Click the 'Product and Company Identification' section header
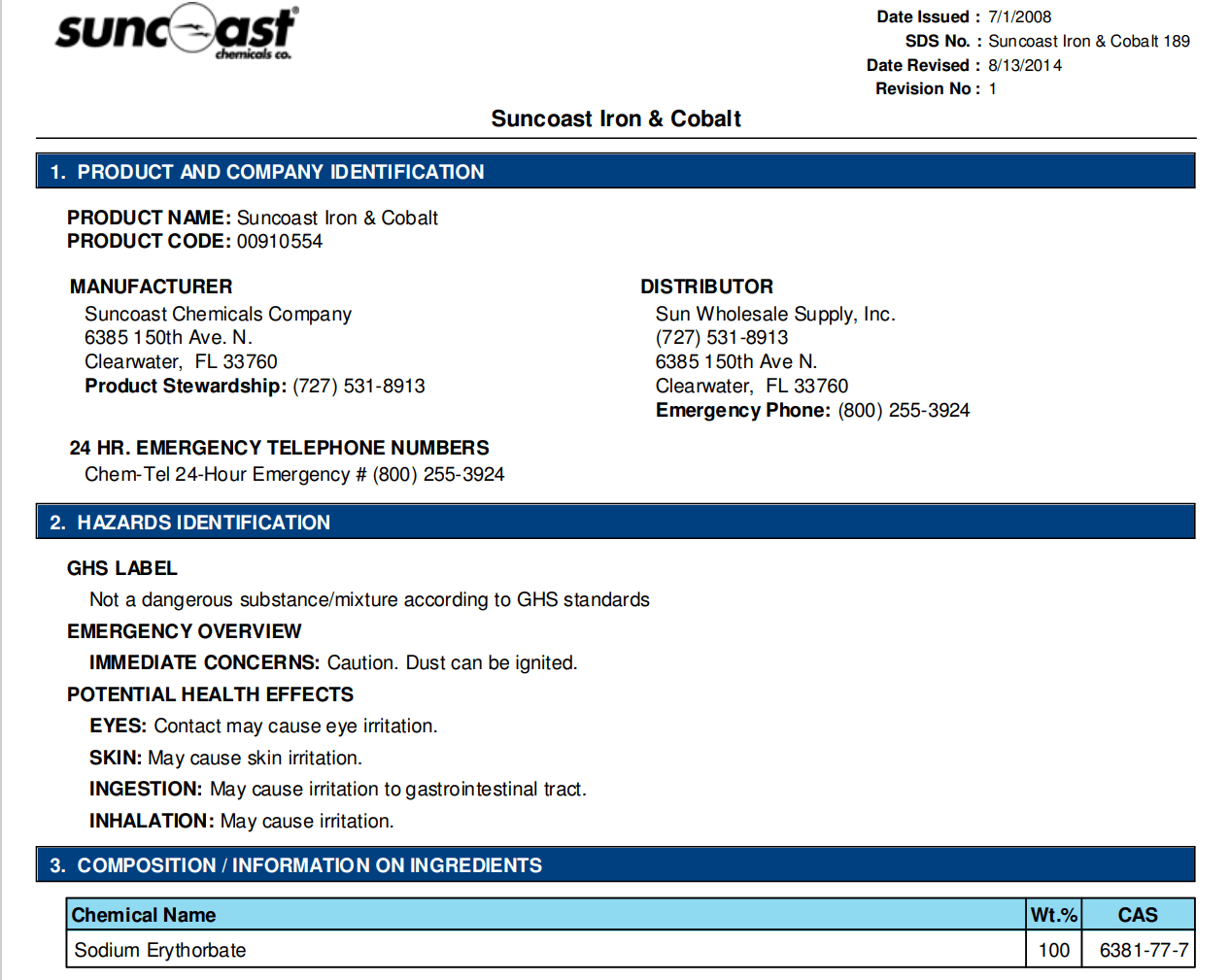The width and height of the screenshot is (1230, 980). pyautogui.click(x=616, y=172)
